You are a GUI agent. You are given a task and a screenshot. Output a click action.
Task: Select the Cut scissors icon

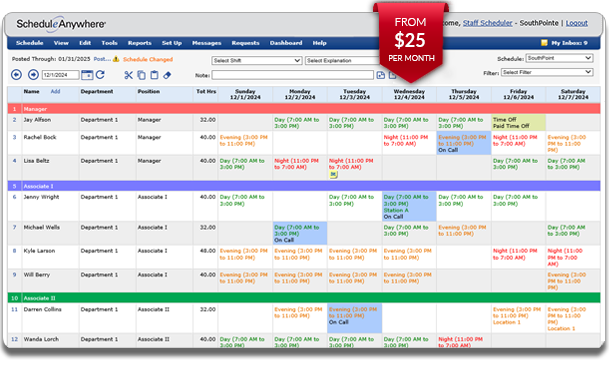(x=129, y=75)
